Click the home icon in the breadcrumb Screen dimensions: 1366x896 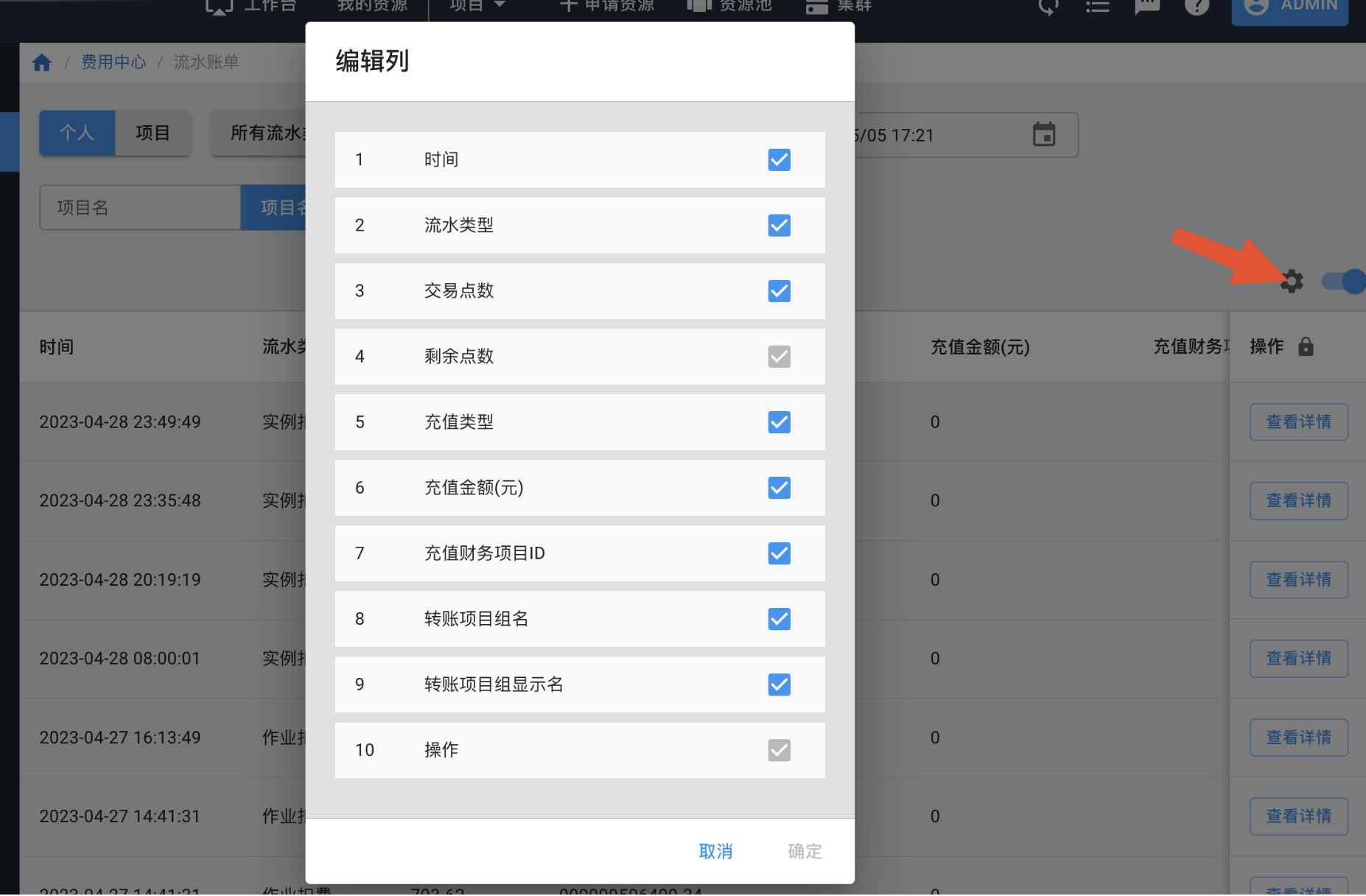point(42,63)
